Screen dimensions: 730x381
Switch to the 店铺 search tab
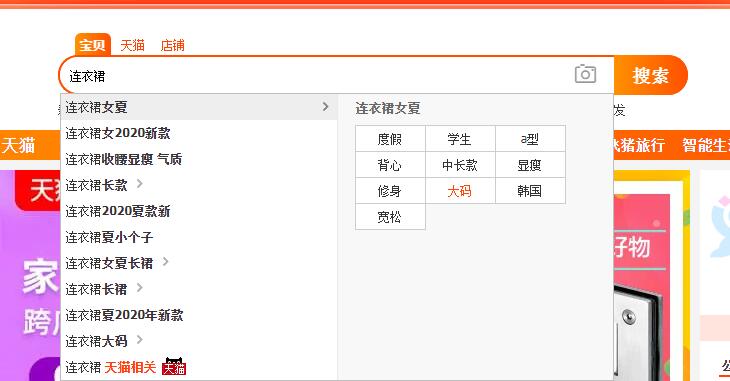coord(173,45)
